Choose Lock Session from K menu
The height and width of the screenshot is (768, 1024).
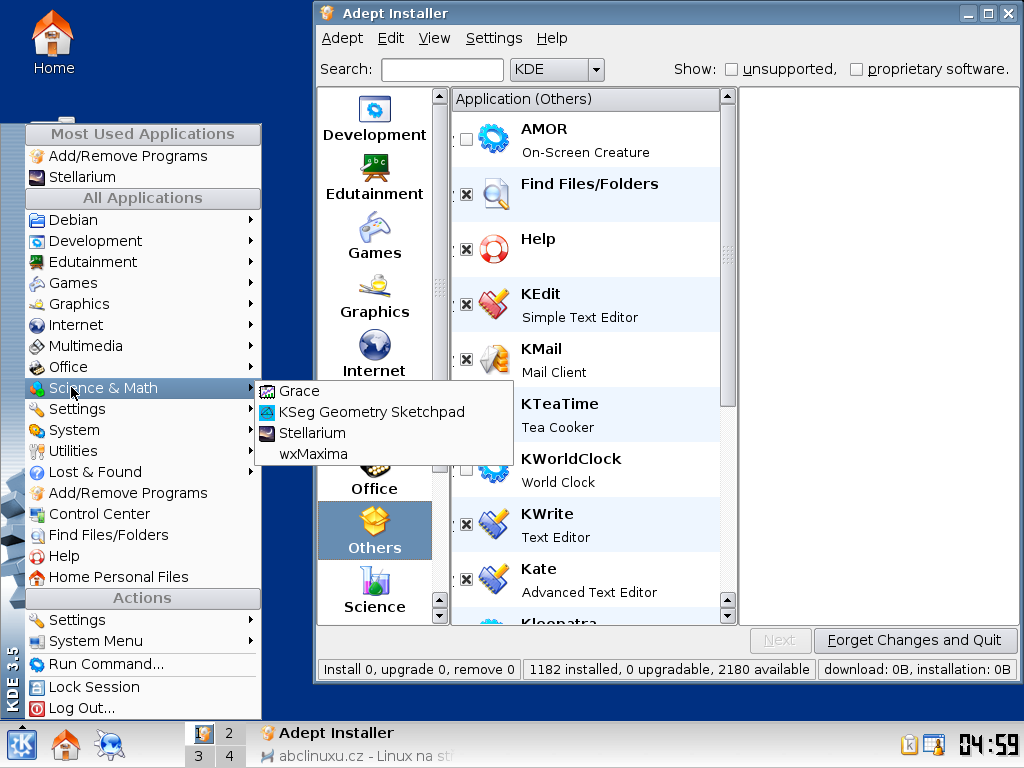pos(143,687)
